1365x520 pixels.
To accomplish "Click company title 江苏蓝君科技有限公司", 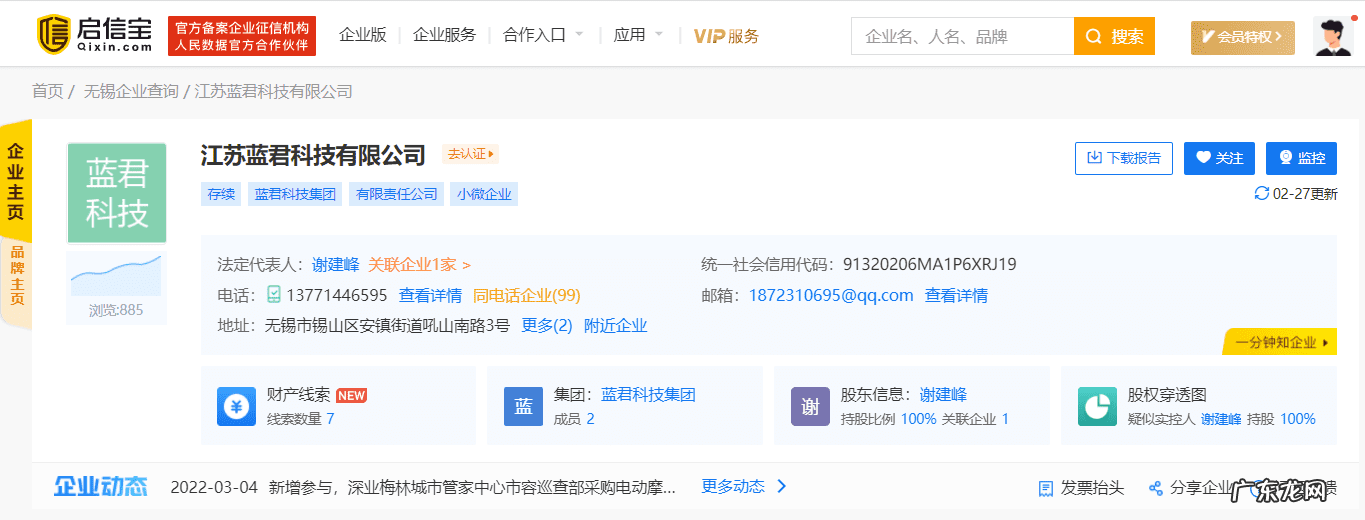I will (313, 155).
